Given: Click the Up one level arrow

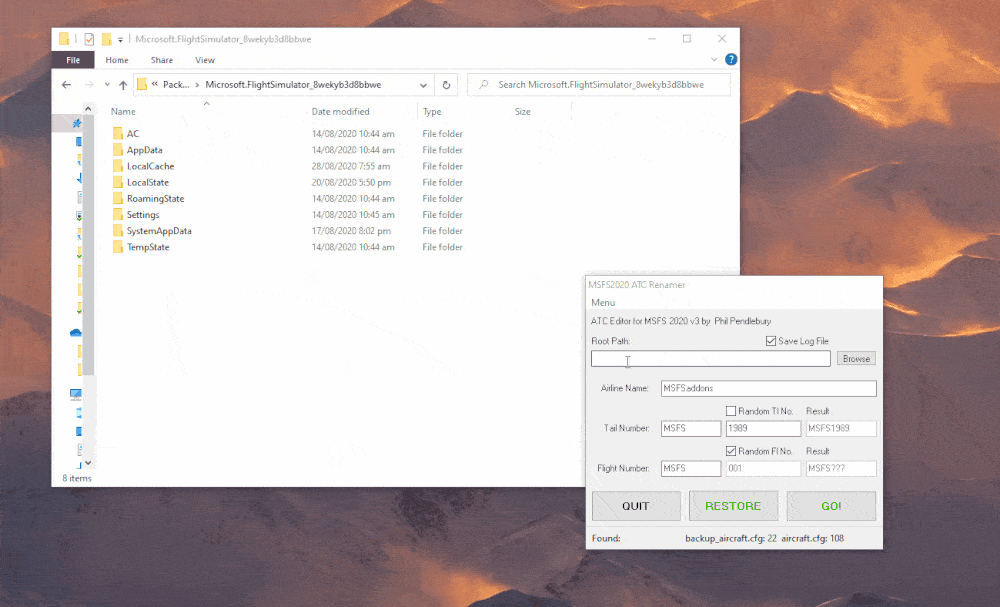Looking at the screenshot, I should pyautogui.click(x=123, y=85).
